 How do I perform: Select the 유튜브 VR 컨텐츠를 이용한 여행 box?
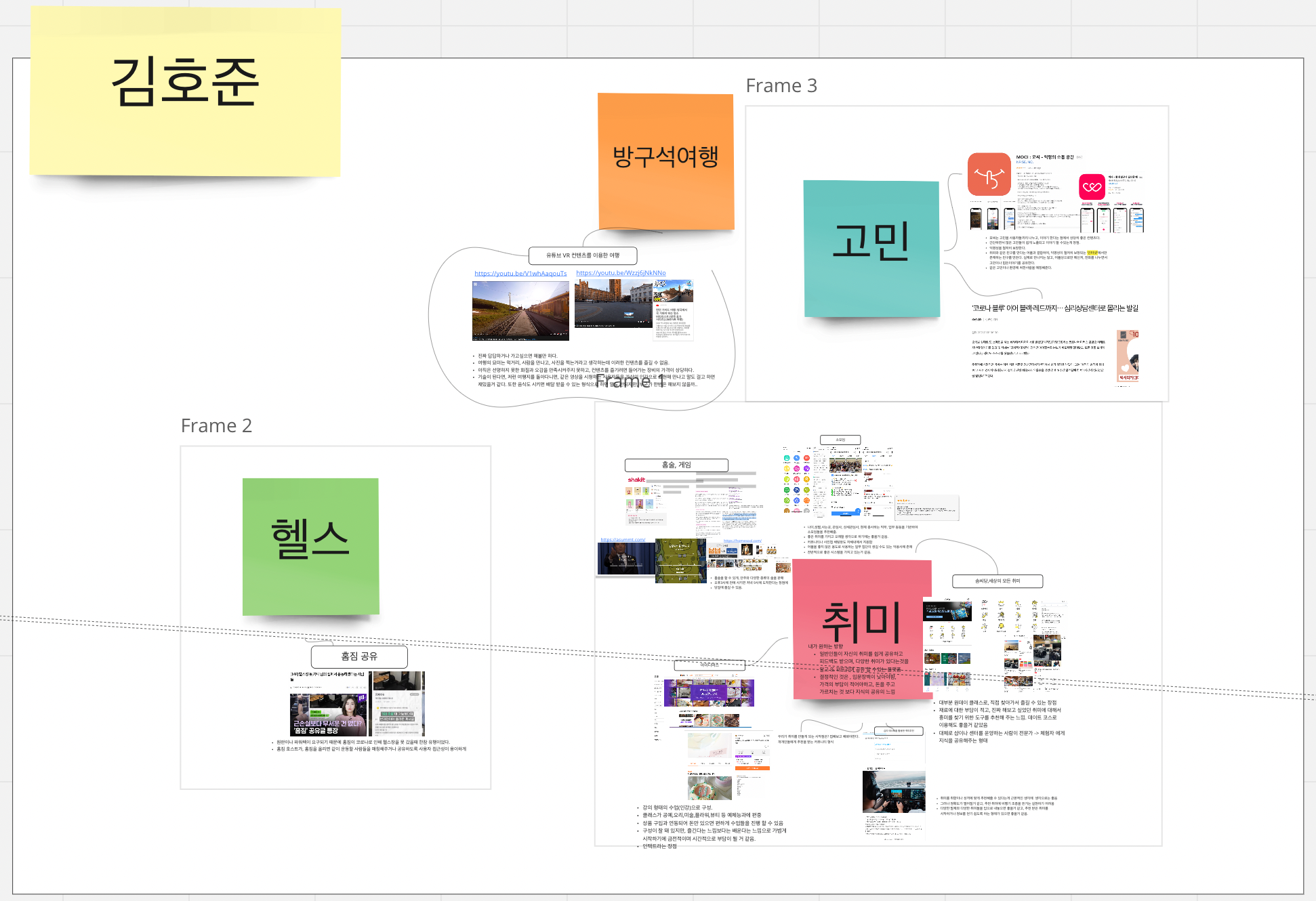(x=582, y=255)
